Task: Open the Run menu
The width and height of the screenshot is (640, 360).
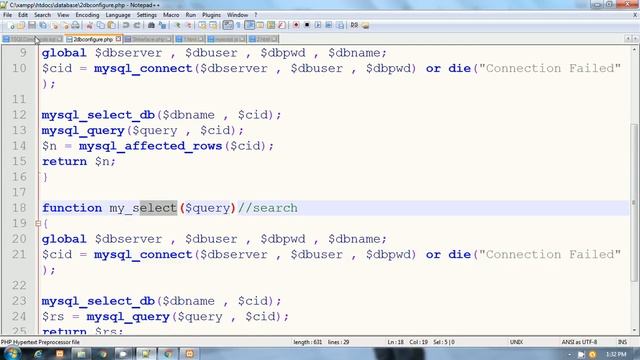Action: pyautogui.click(x=191, y=15)
